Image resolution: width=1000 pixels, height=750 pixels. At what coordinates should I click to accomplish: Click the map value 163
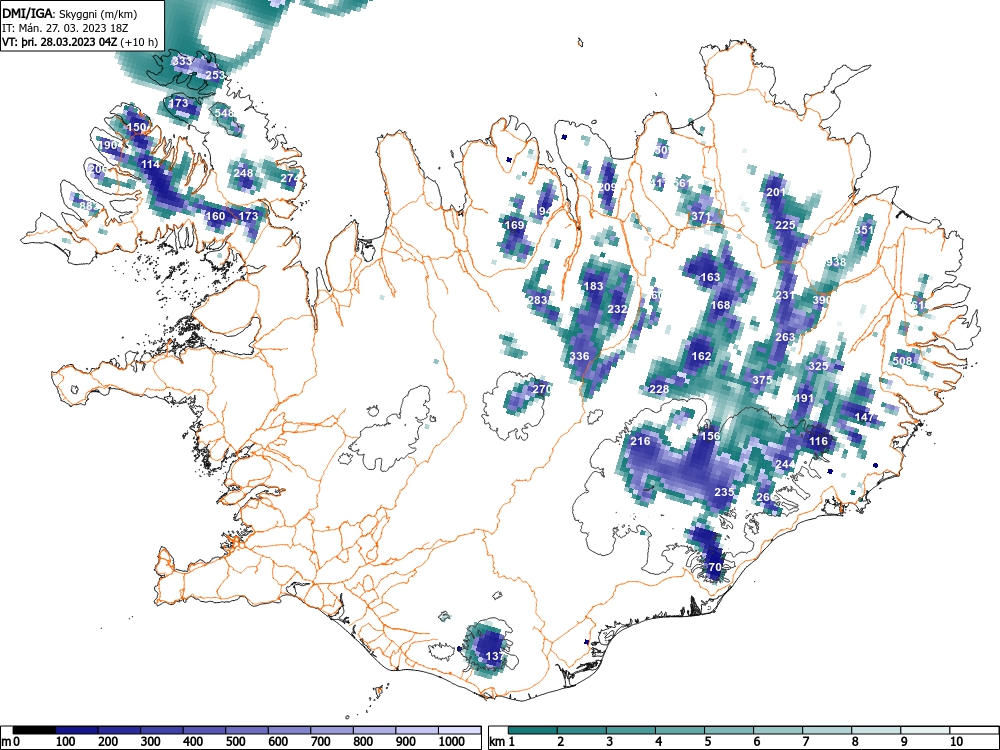[x=710, y=277]
